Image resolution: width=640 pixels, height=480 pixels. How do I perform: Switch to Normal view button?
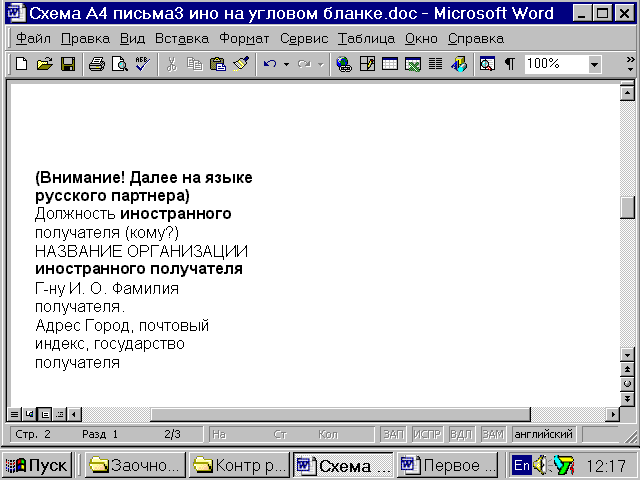14,415
